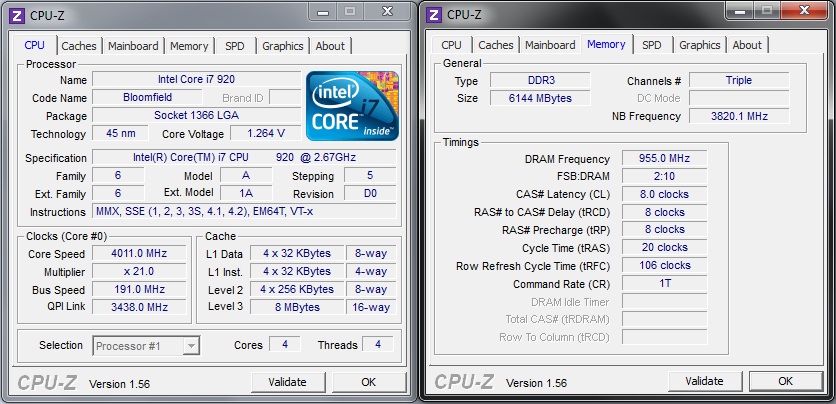Select the Memory tab in right CPU-Z window
This screenshot has width=836, height=404.
click(x=606, y=44)
